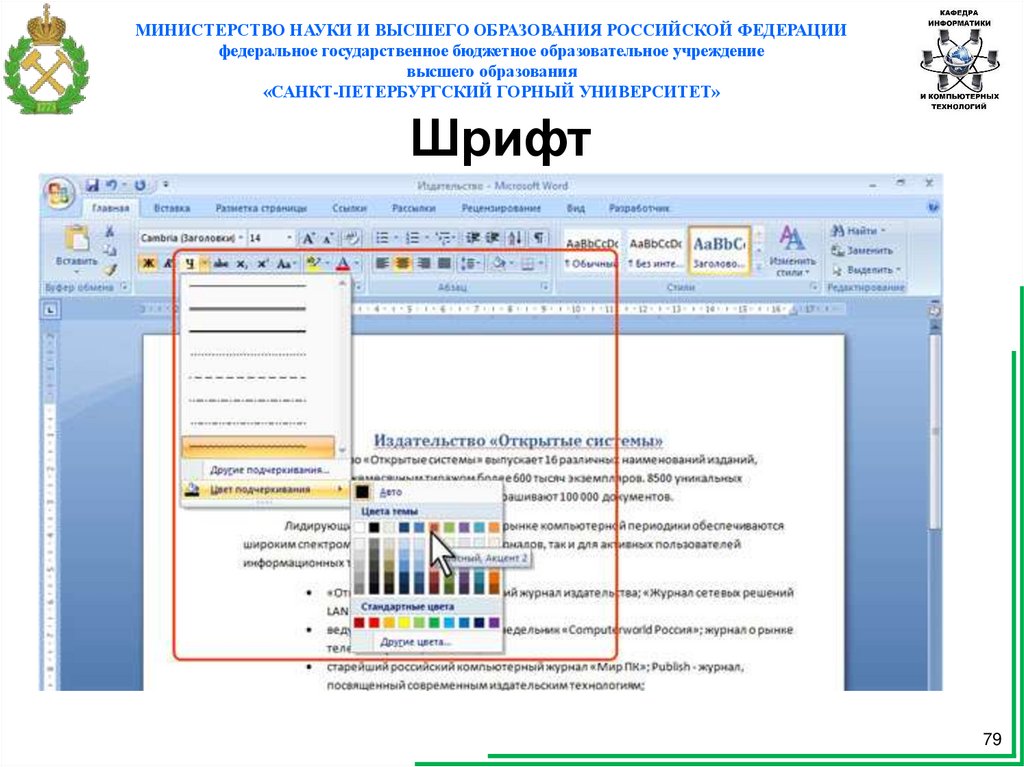Decrease font size with the shrink-font icon

(327, 238)
